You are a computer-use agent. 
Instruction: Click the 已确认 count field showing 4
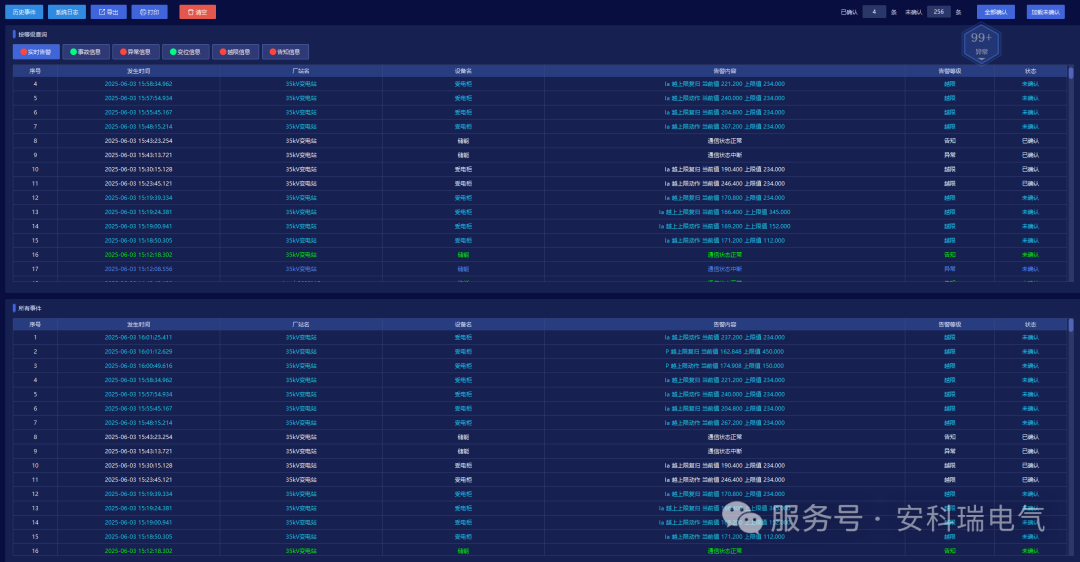(x=874, y=12)
